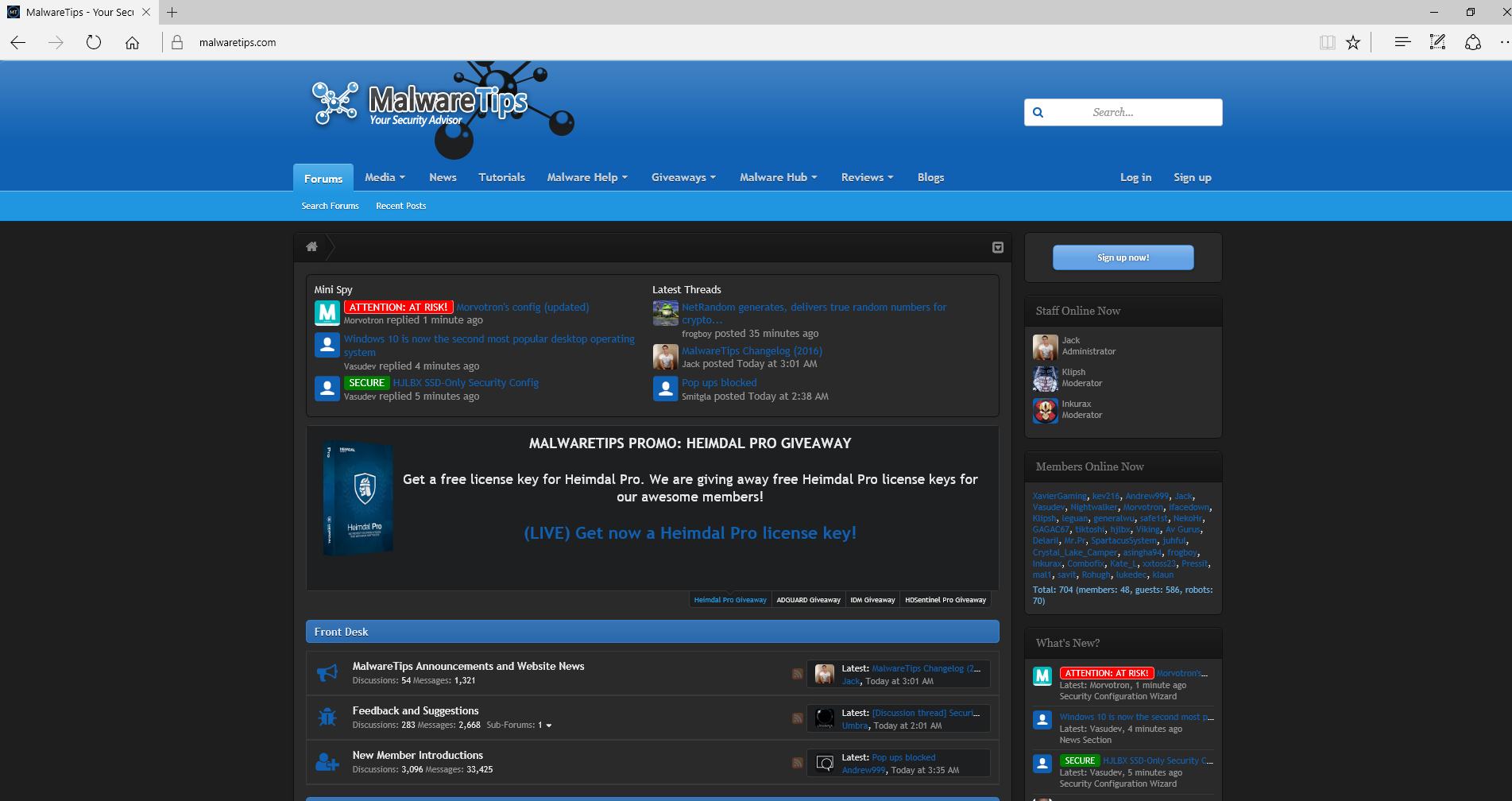The width and height of the screenshot is (1512, 801).
Task: Open the Blogs section
Action: pyautogui.click(x=930, y=177)
